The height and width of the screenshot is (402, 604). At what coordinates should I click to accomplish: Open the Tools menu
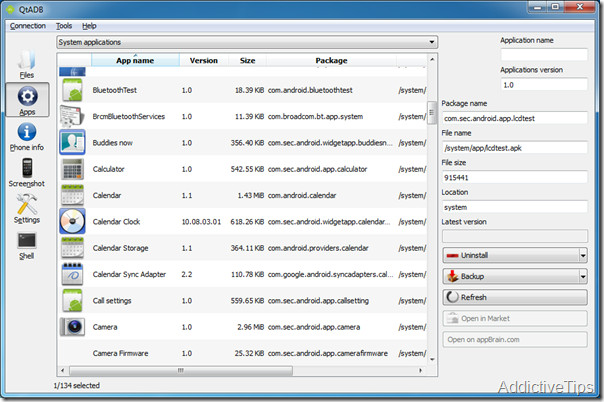point(64,25)
